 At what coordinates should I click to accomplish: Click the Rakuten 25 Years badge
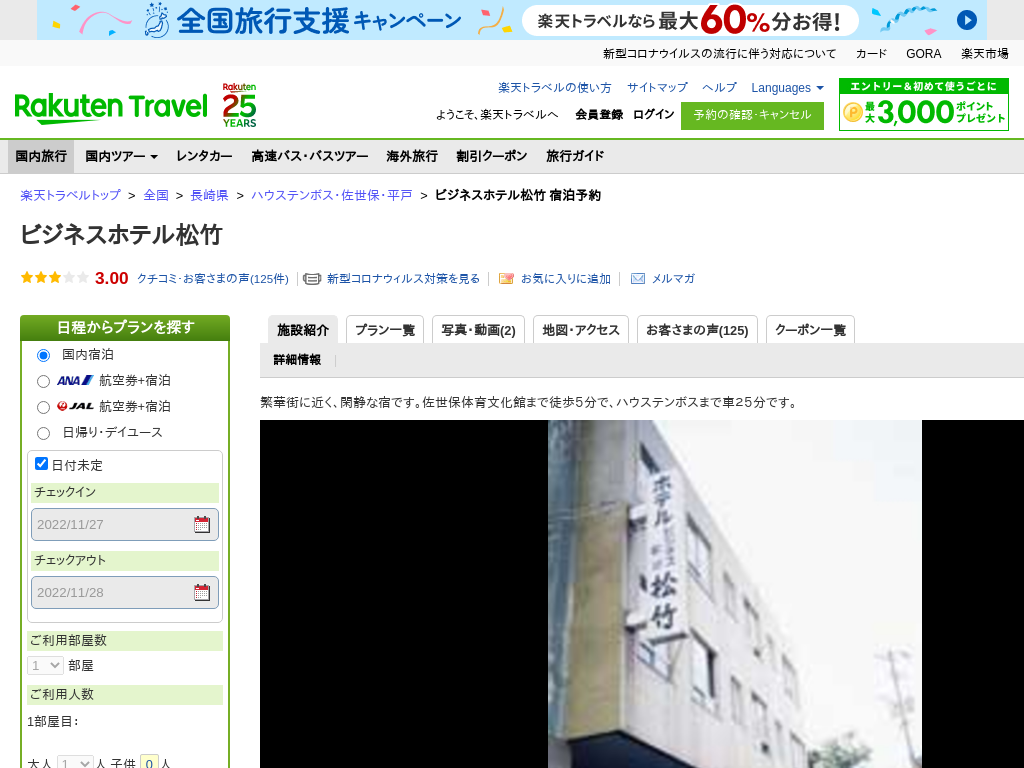(x=239, y=105)
